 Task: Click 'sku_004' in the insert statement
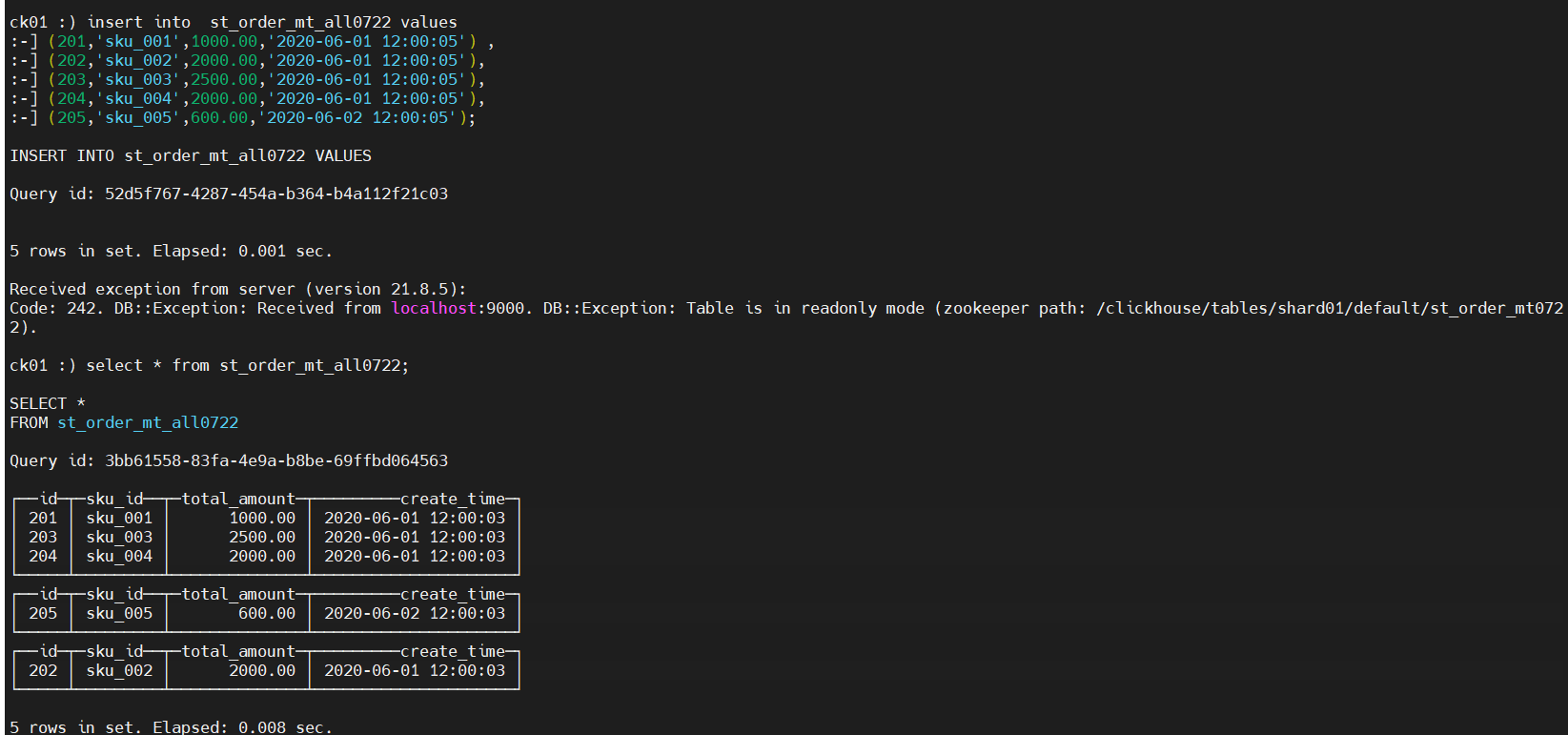(138, 98)
